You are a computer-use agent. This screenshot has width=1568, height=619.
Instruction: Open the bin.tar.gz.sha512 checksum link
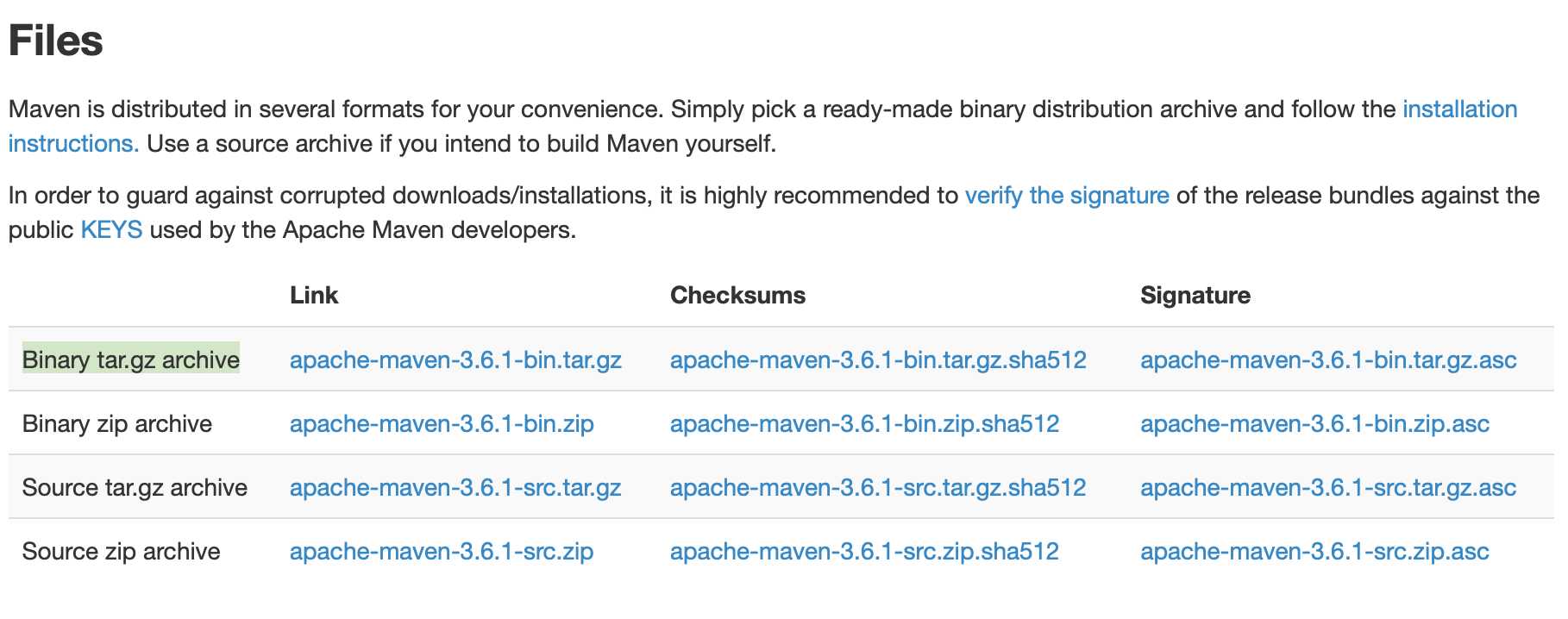click(878, 360)
